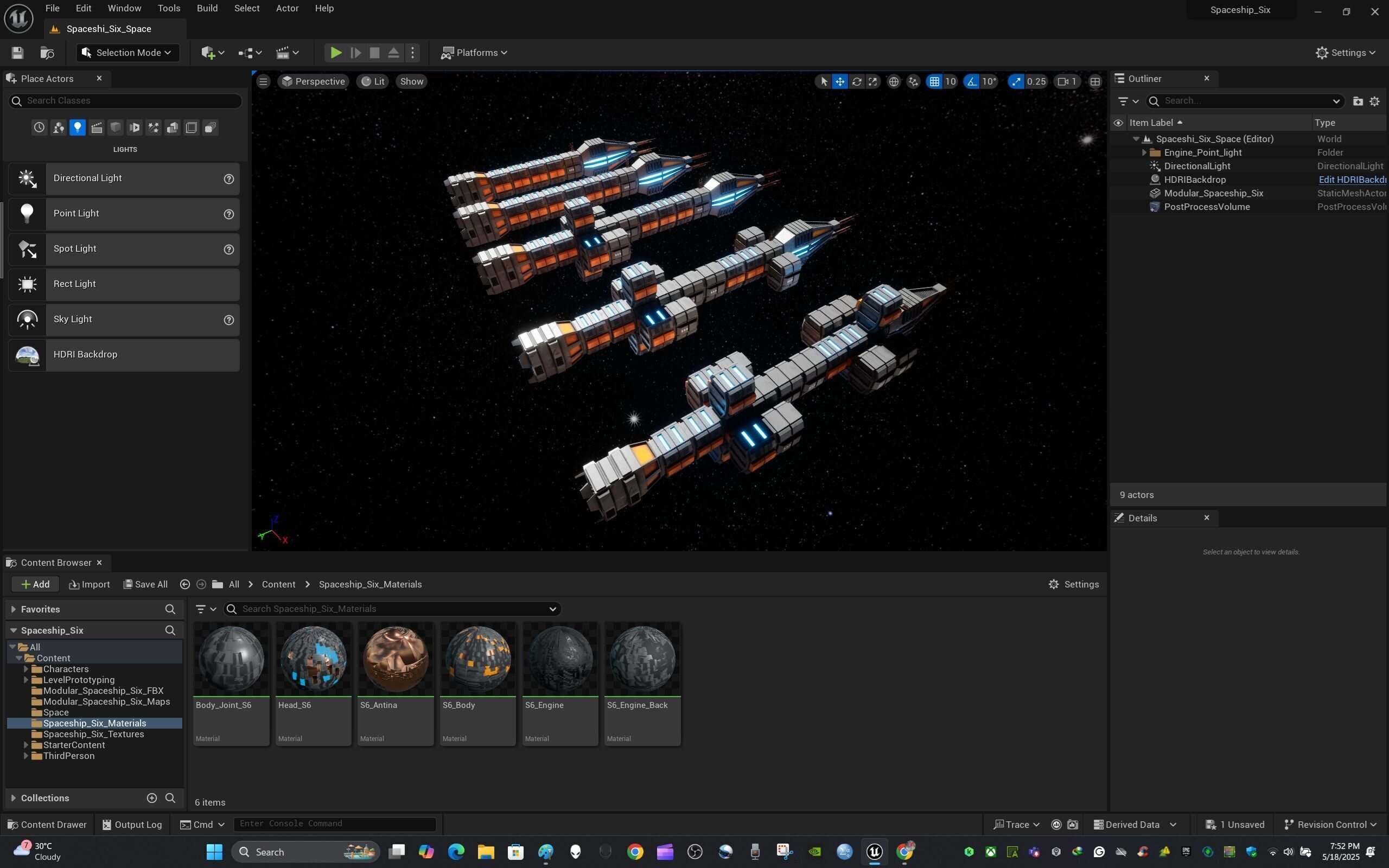Select the Recently Placed clock category
Screen dimensions: 1389x868
coord(39,127)
